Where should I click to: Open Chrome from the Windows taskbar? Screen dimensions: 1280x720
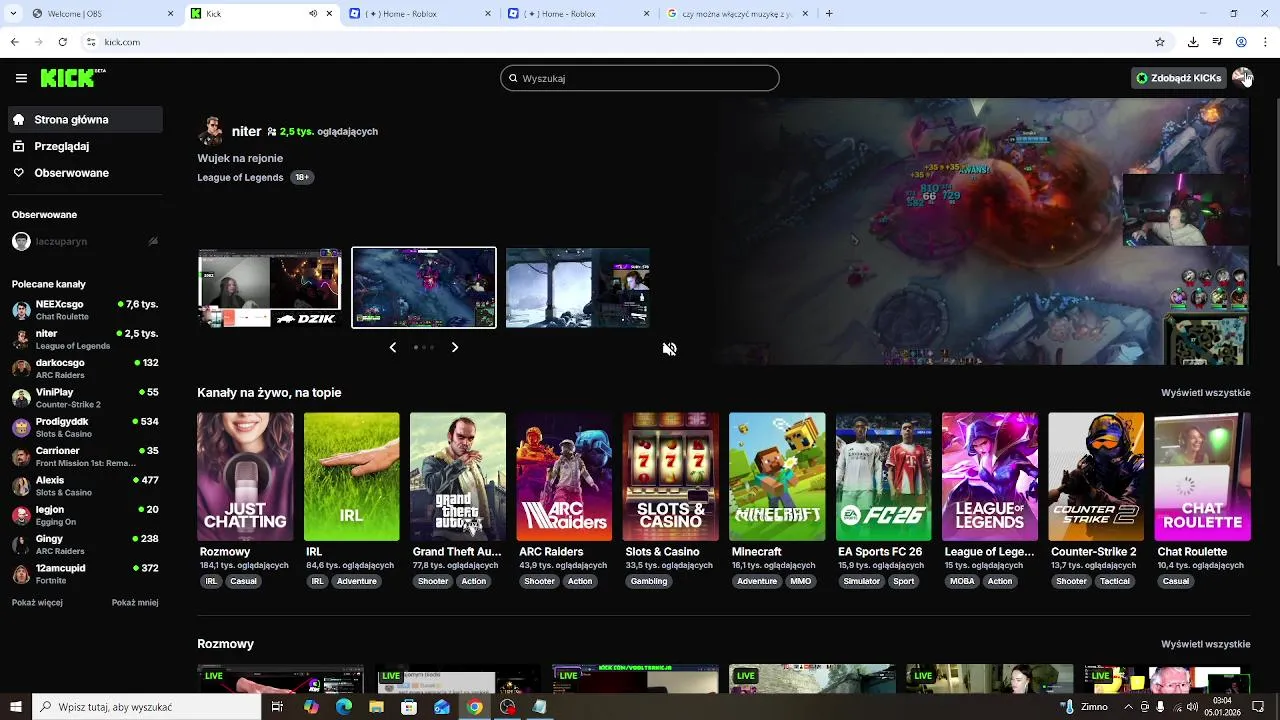(x=475, y=707)
